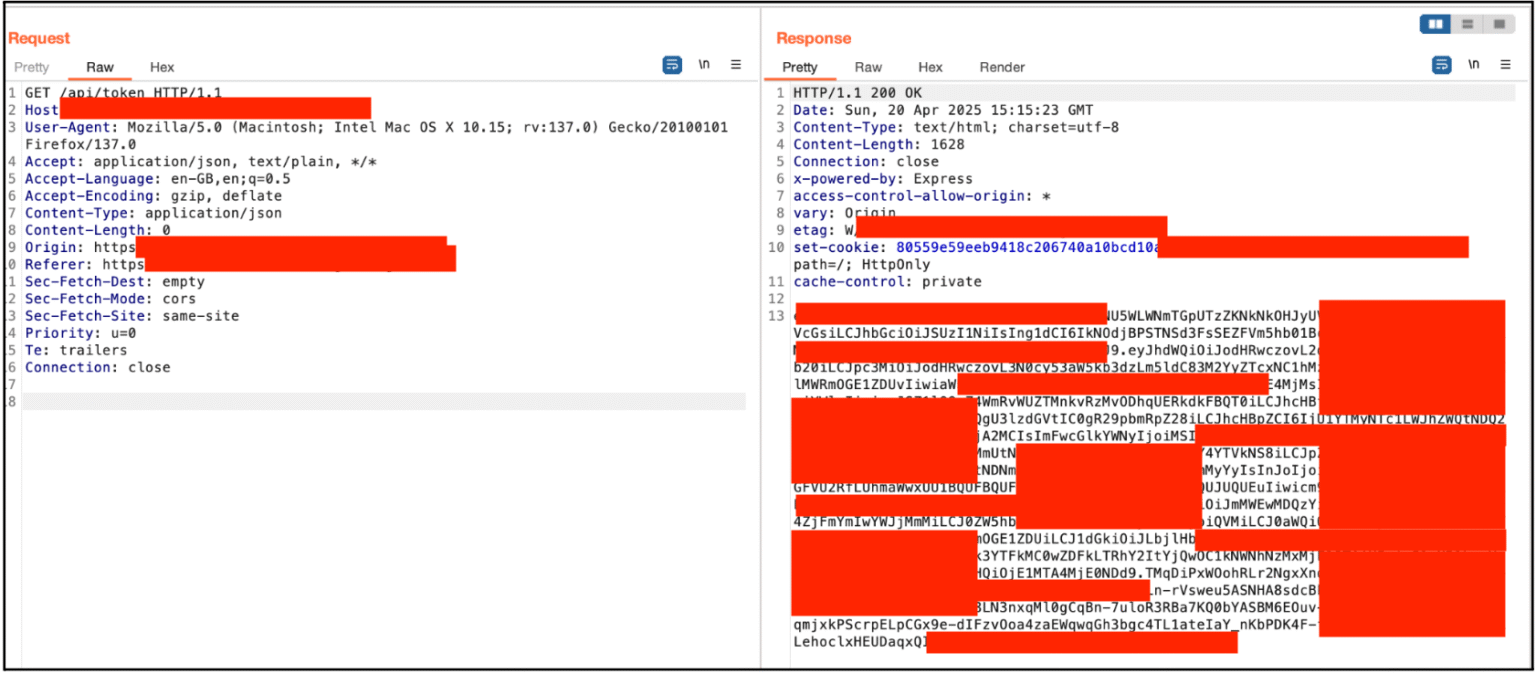This screenshot has width=1536, height=674.
Task: Click the 'Sec-Fetch-Mode: cors' line
Action: tap(111, 298)
